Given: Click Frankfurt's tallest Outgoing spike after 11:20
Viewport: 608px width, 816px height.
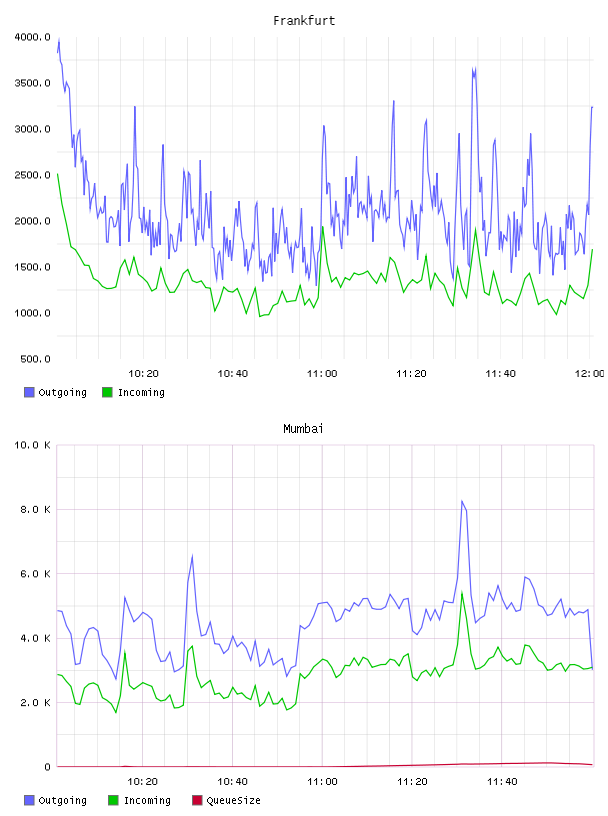Looking at the screenshot, I should coord(474,69).
